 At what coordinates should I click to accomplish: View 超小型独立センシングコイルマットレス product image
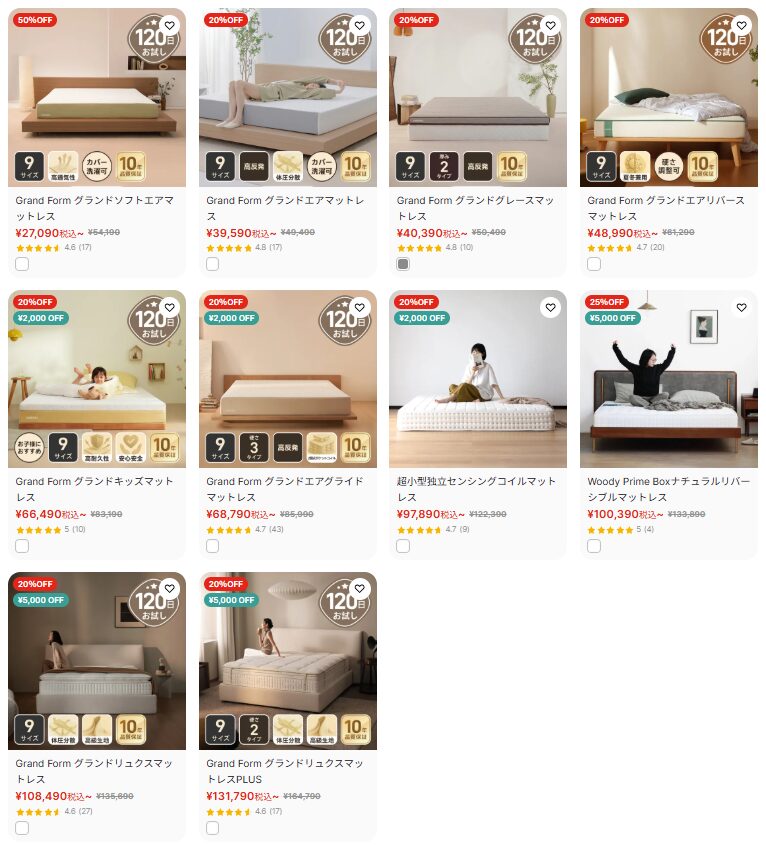click(478, 379)
